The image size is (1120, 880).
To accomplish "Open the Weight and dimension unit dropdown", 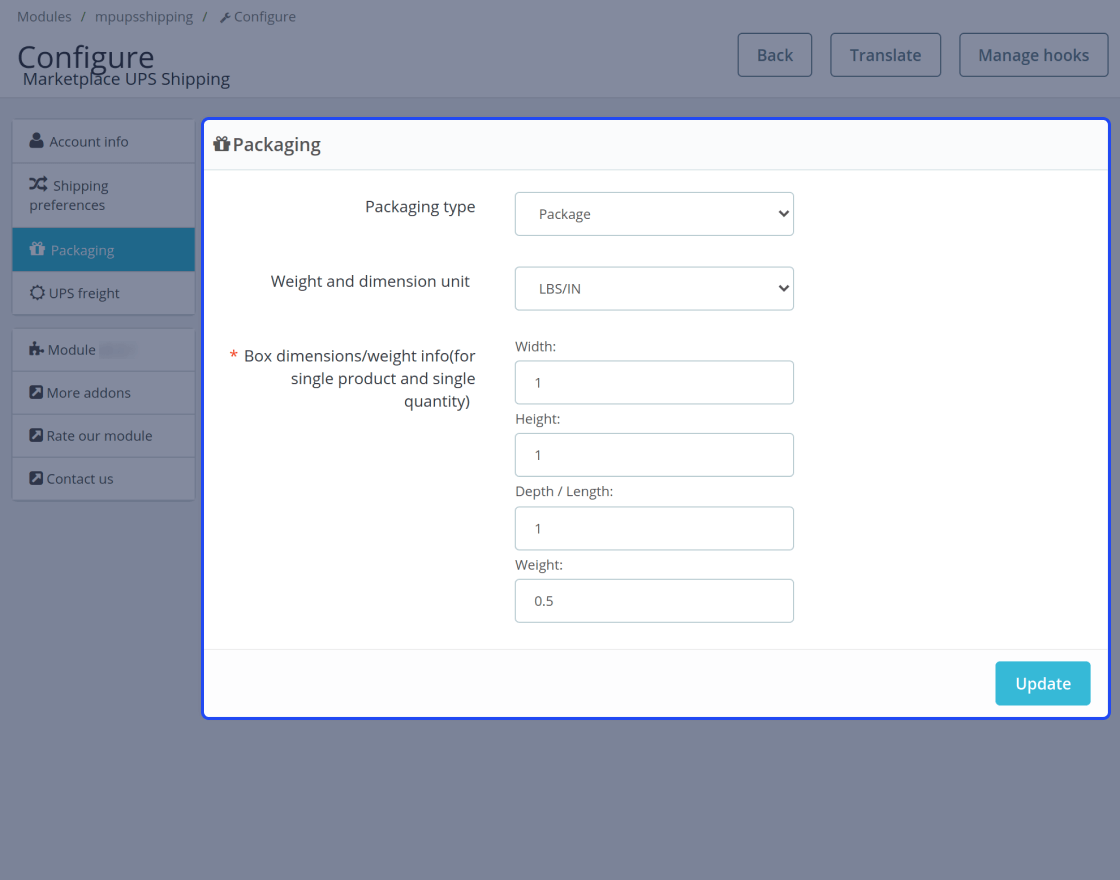I will pos(654,289).
